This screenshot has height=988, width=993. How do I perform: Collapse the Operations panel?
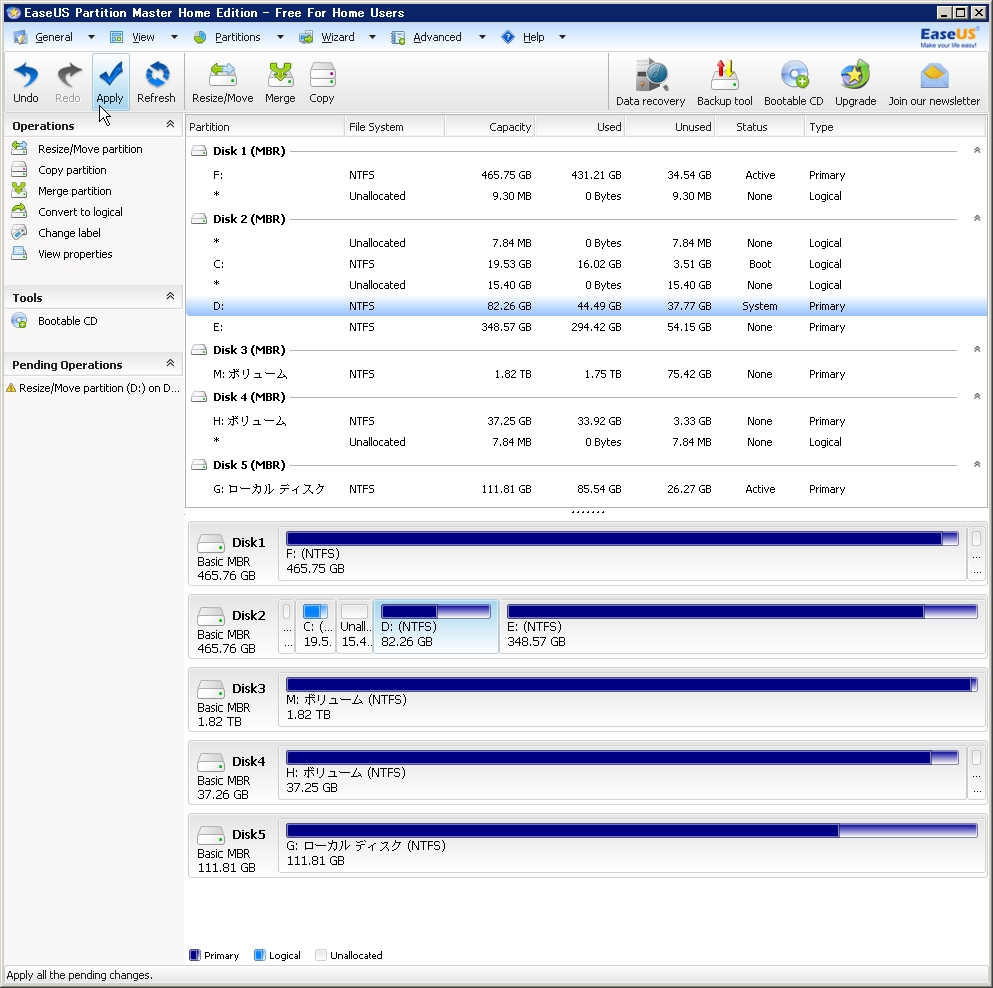click(170, 125)
